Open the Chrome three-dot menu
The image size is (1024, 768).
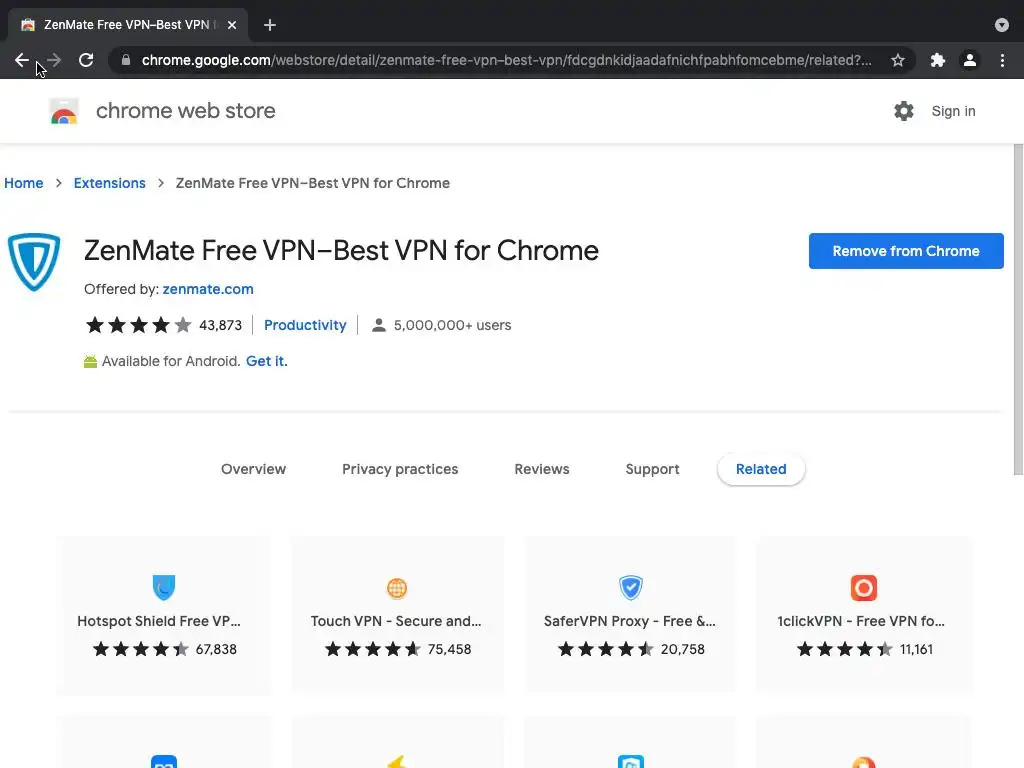pyautogui.click(x=1002, y=60)
